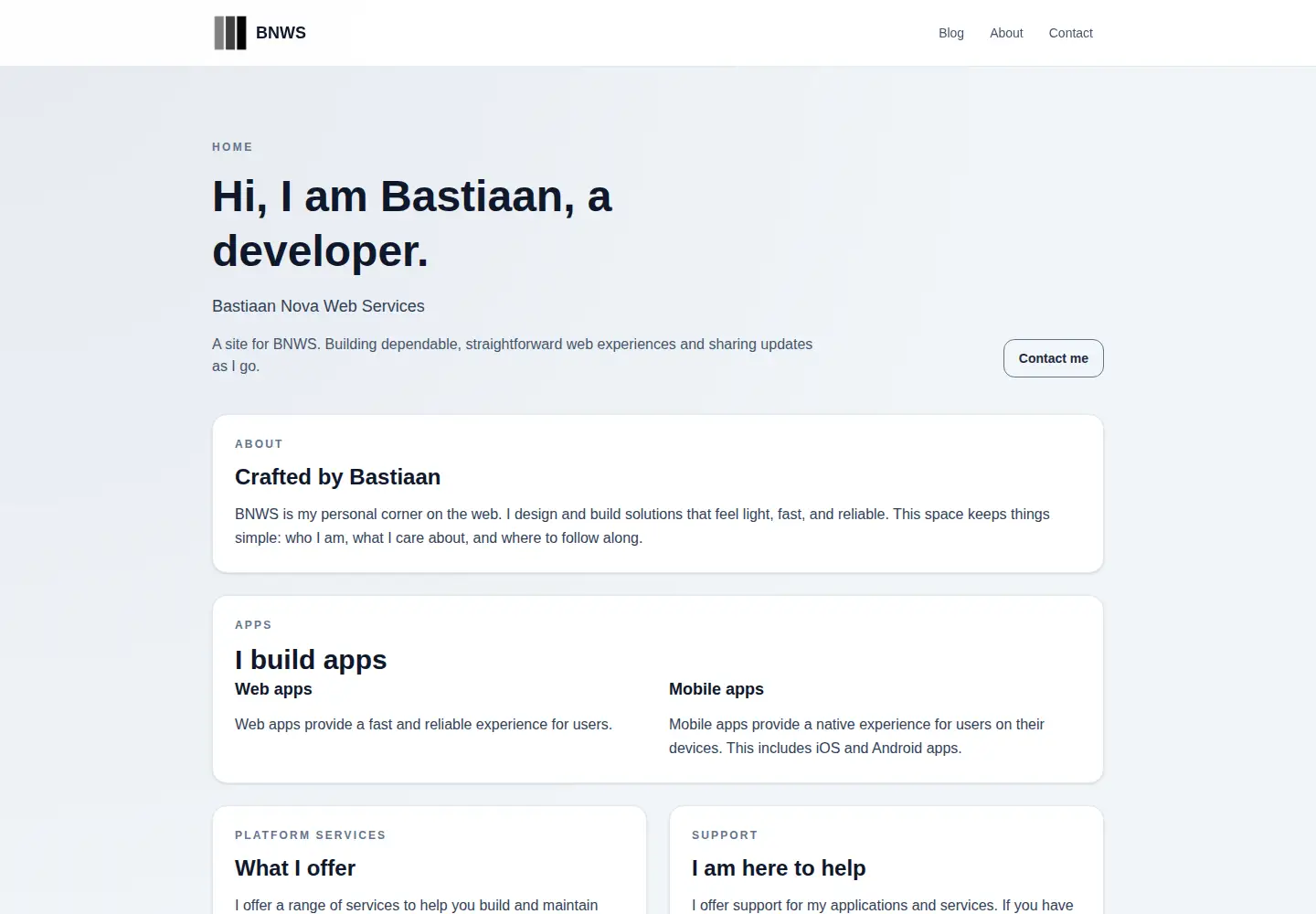Open the Blog page
Image resolution: width=1316 pixels, height=914 pixels.
[x=951, y=33]
